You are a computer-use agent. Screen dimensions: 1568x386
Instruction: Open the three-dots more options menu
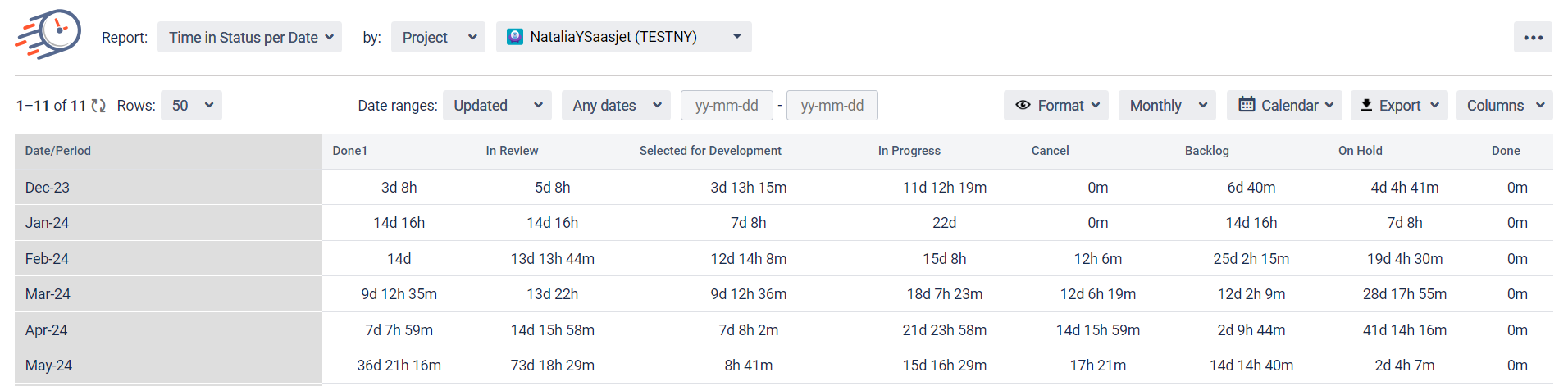(1533, 37)
